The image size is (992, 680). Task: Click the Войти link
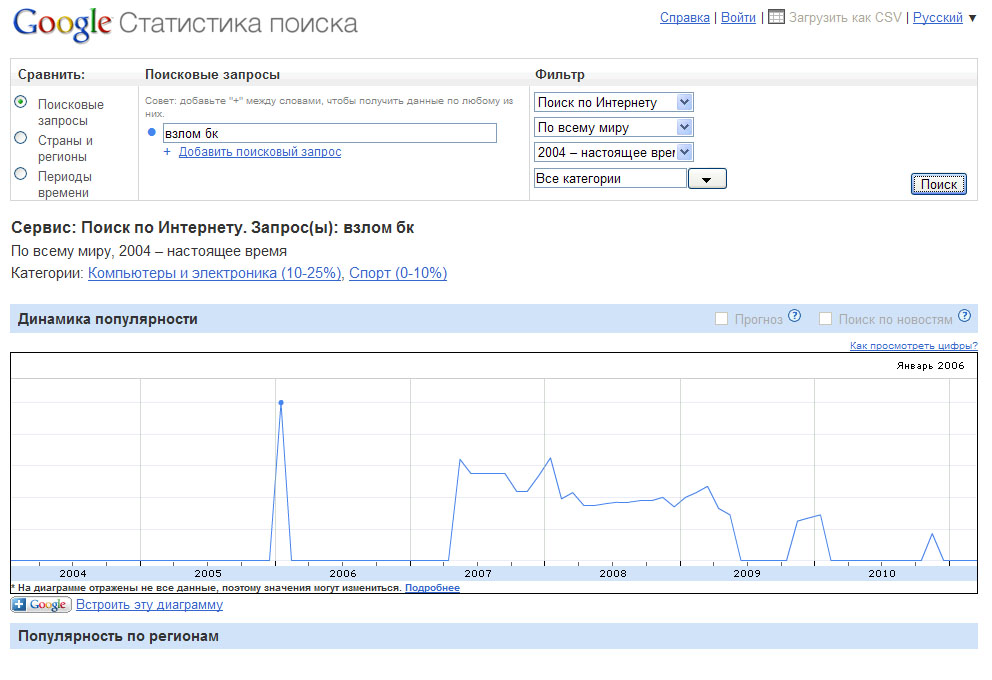coord(738,18)
